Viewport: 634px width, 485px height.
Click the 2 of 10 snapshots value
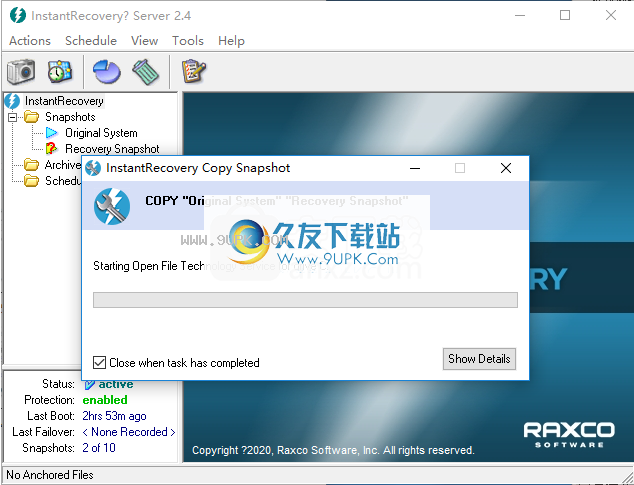tap(99, 448)
